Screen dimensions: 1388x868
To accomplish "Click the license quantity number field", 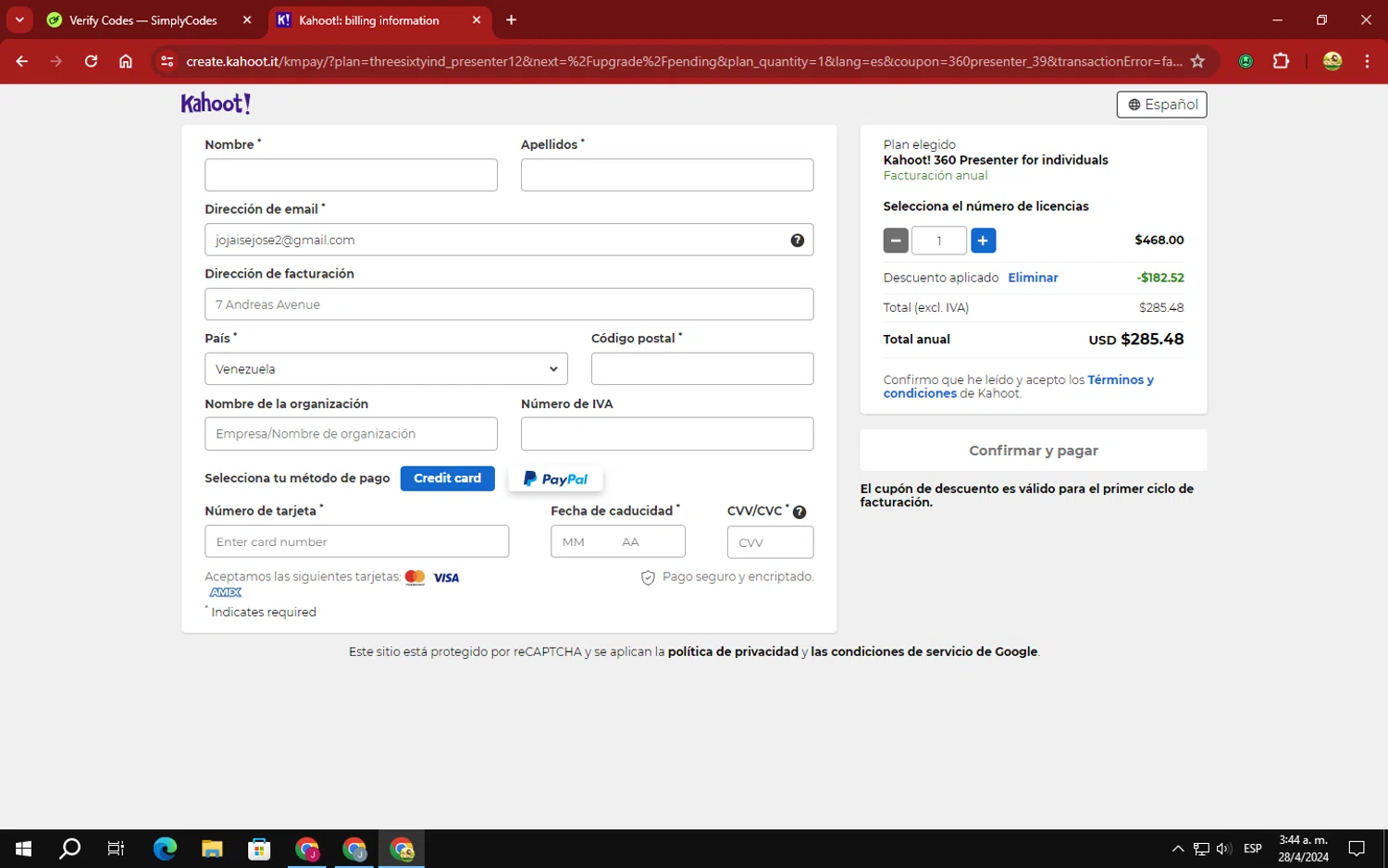I will coord(939,241).
